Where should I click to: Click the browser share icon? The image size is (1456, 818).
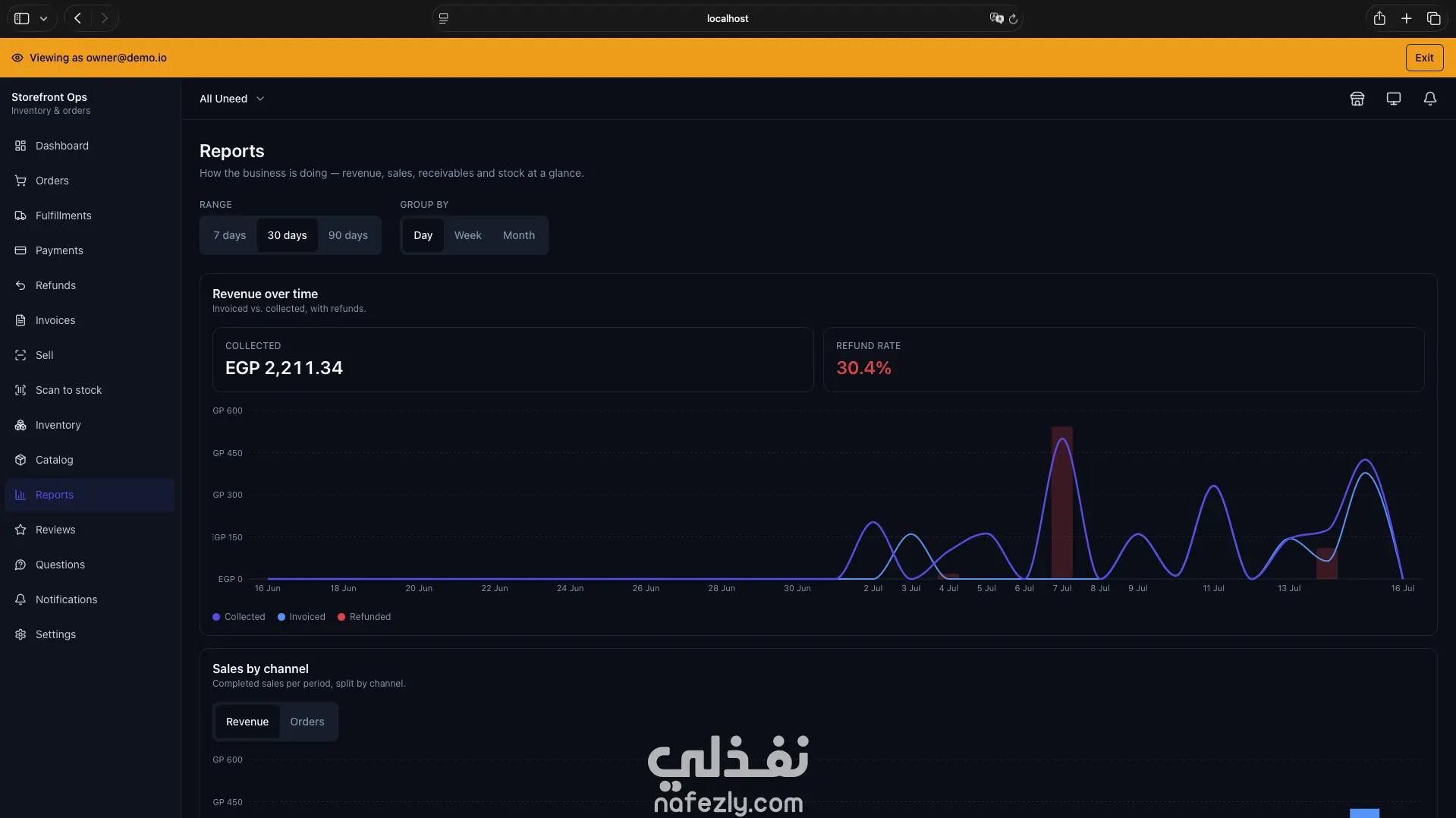[1379, 18]
